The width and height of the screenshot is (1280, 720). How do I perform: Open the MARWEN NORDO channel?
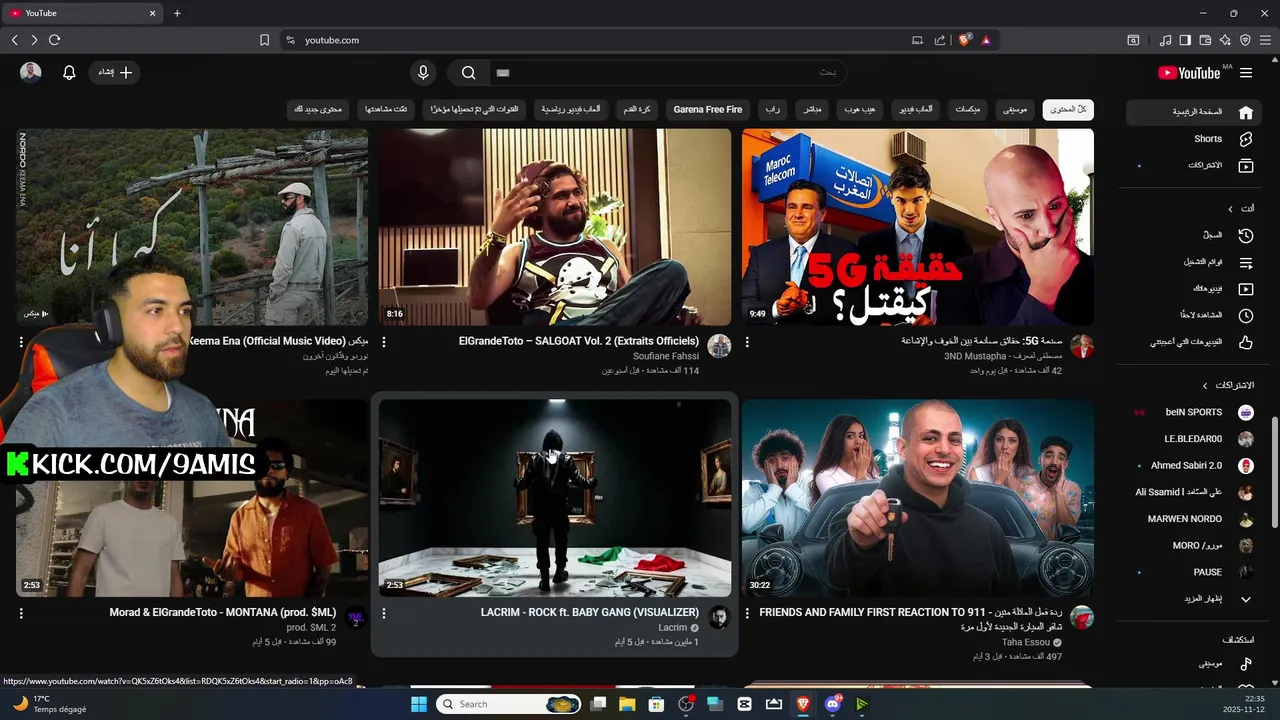tap(1192, 519)
